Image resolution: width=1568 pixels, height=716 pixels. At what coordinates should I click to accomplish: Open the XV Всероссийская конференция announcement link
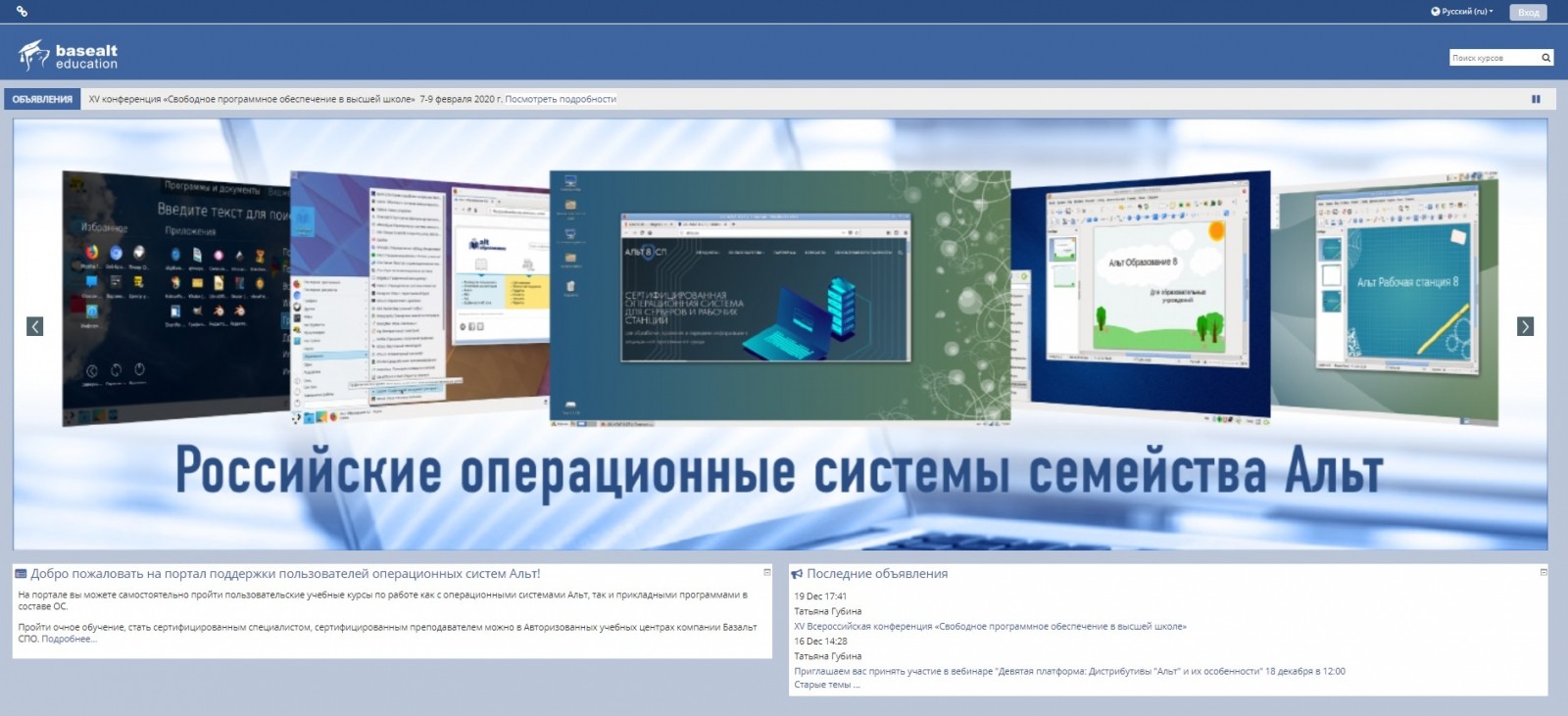[x=990, y=626]
